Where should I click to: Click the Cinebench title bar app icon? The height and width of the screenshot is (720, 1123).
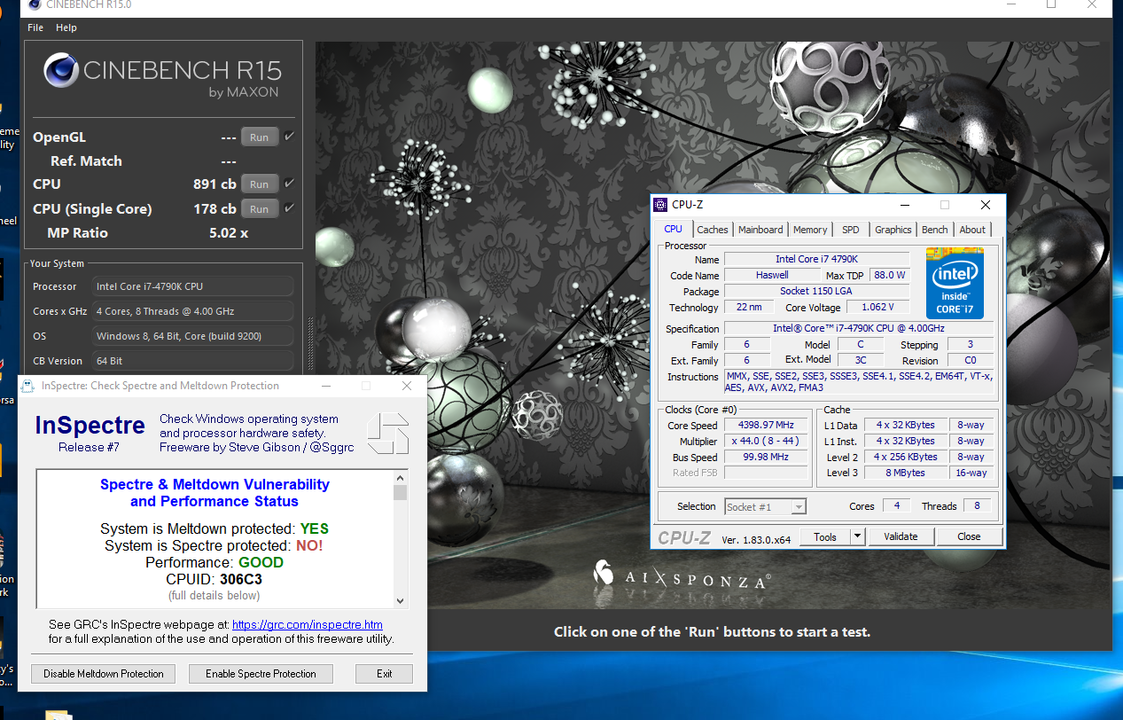click(34, 5)
